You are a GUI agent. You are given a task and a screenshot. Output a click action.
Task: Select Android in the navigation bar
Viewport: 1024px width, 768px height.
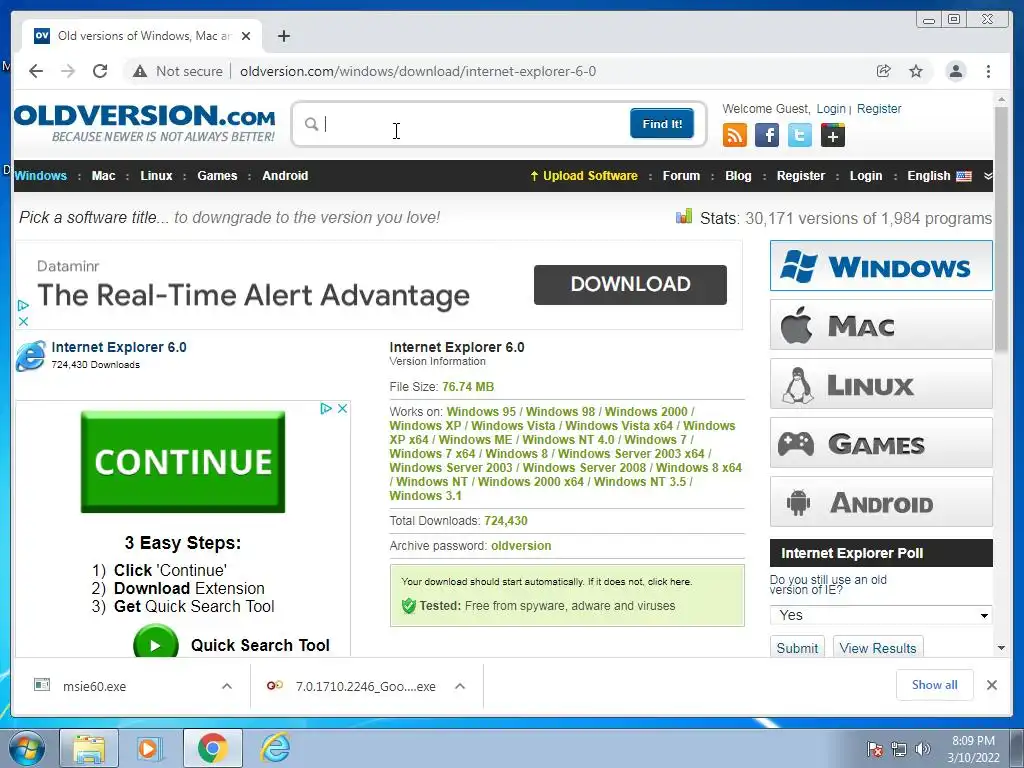pos(285,176)
